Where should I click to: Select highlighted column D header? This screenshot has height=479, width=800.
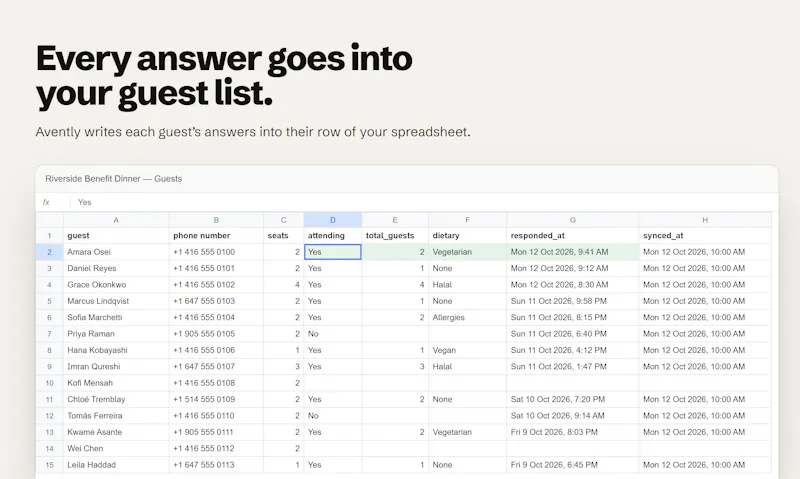333,220
